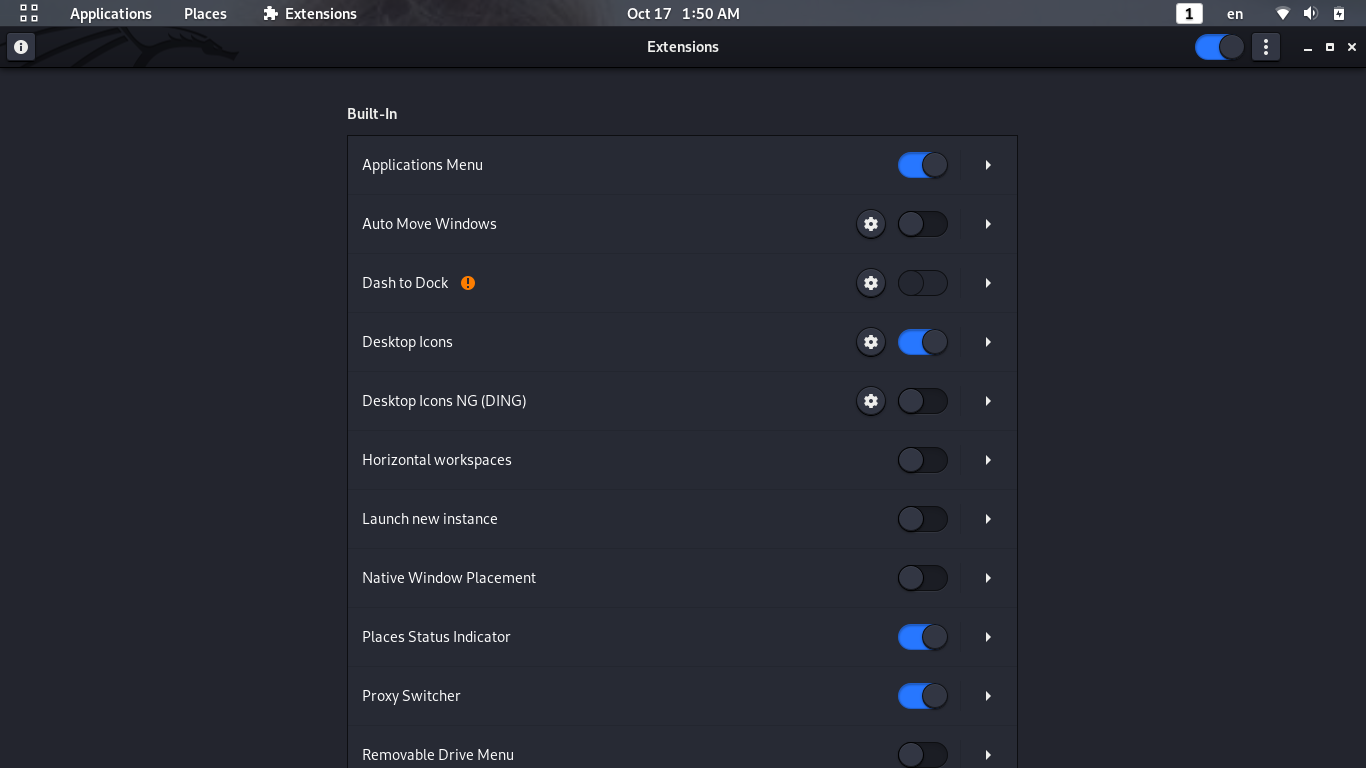Disable the Applications Menu extension toggle

[922, 165]
